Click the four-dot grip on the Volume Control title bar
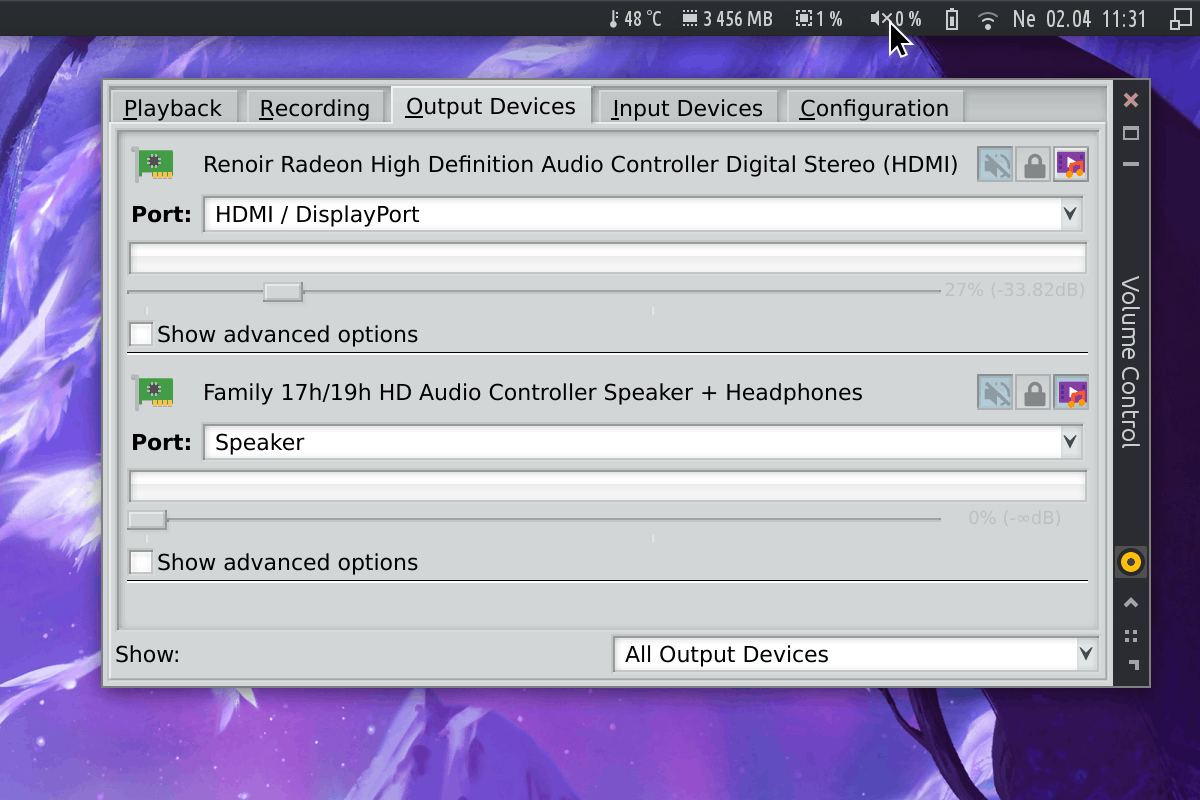Viewport: 1200px width, 800px height. click(x=1131, y=635)
